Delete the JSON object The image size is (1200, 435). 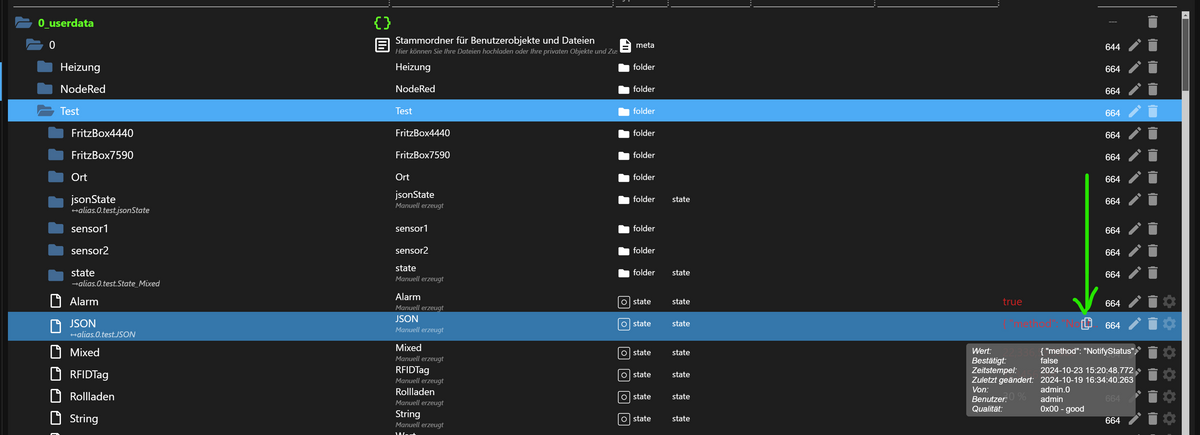(x=1152, y=324)
